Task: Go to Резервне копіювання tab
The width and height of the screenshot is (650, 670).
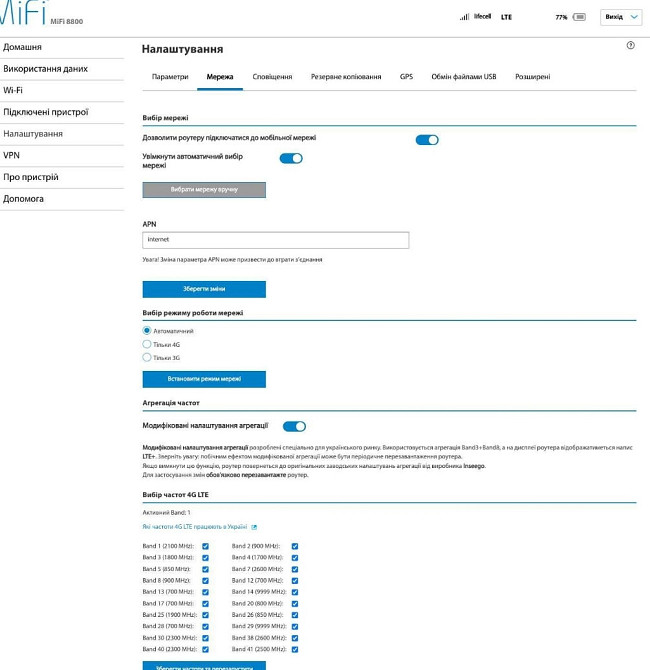Action: pyautogui.click(x=346, y=77)
